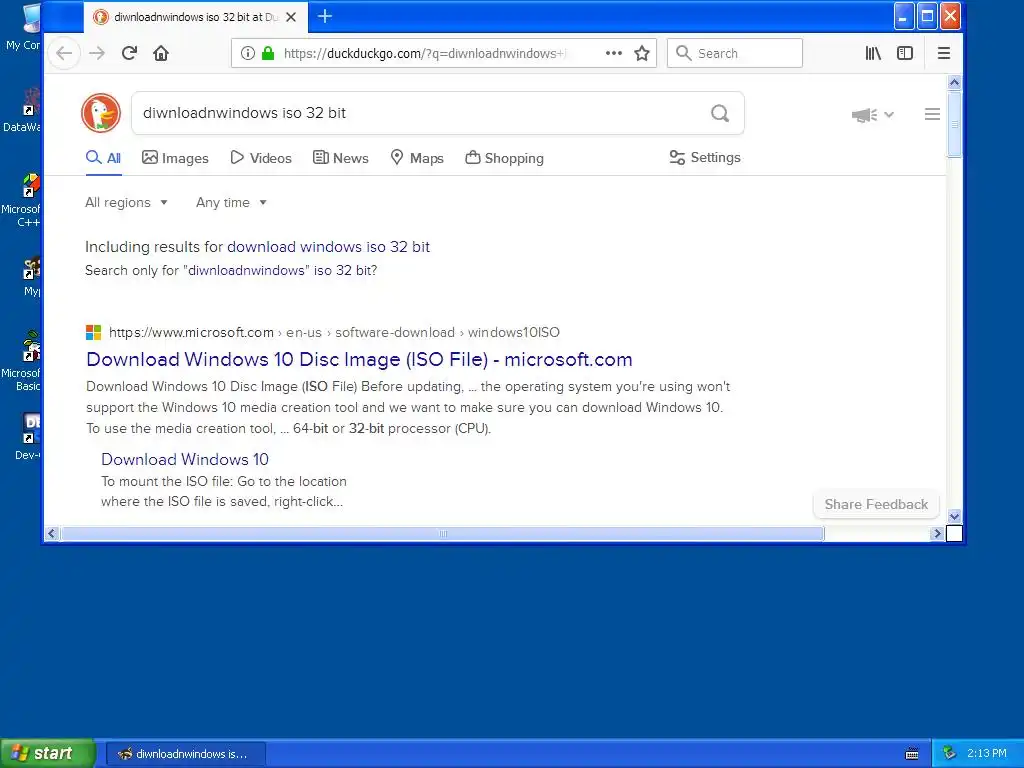Click vertical scrollbar up arrow
1024x768 pixels.
(x=954, y=82)
